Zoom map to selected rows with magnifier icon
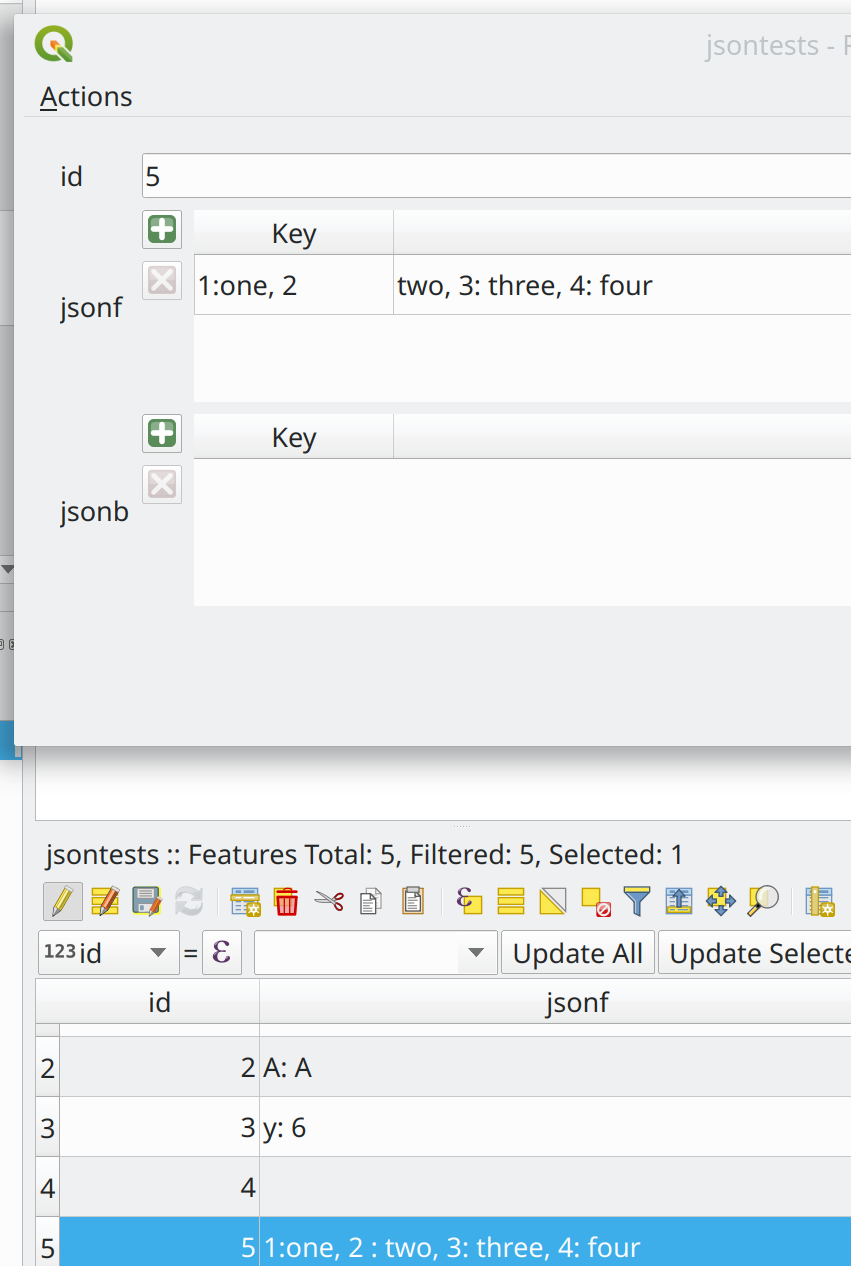This screenshot has height=1266, width=851. [x=762, y=901]
